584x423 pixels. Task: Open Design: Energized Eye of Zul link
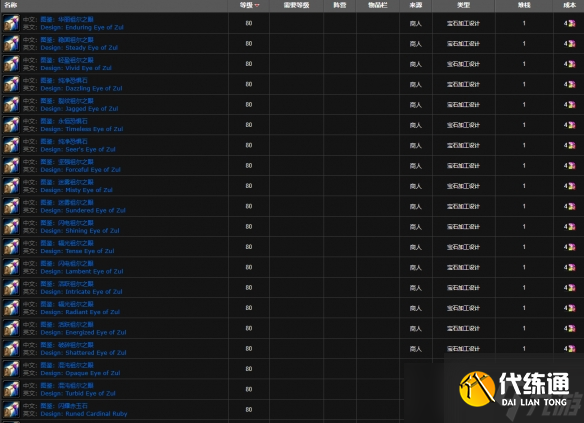pos(83,333)
